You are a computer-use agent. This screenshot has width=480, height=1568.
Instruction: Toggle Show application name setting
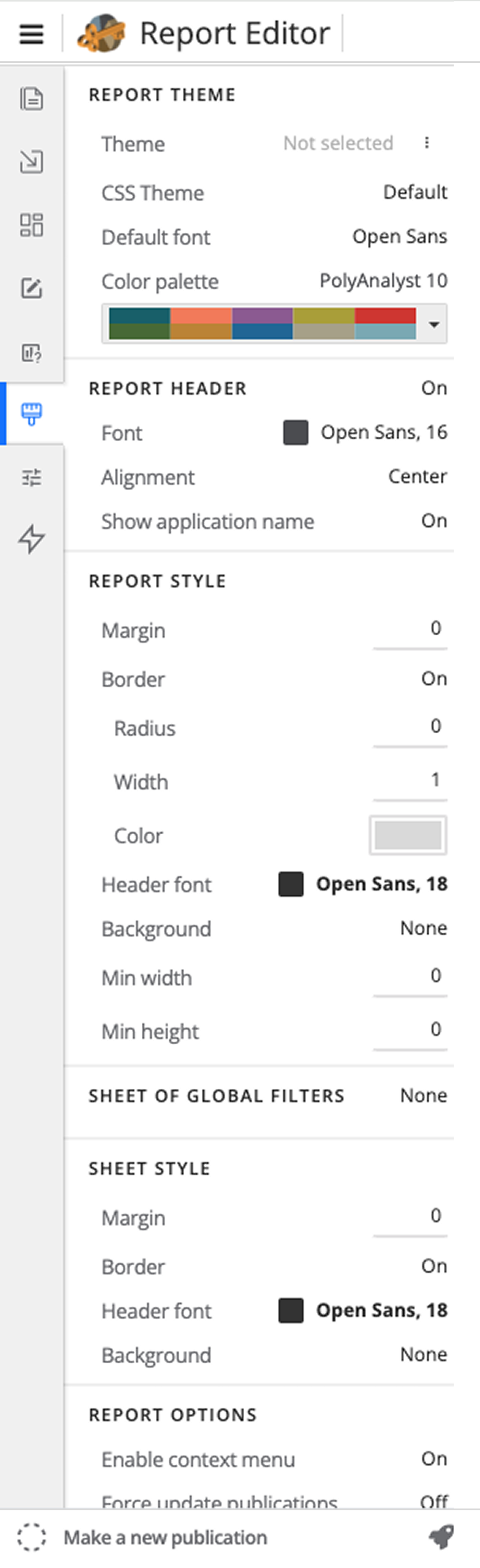(x=434, y=521)
